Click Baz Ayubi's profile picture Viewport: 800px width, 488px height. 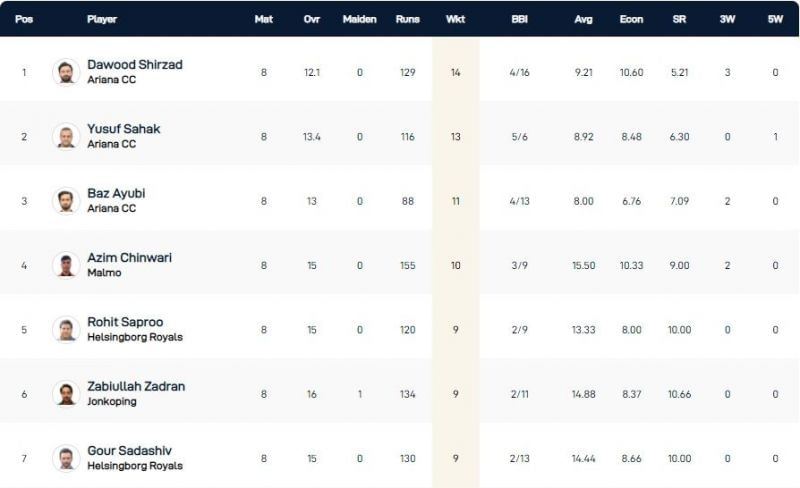click(x=66, y=200)
